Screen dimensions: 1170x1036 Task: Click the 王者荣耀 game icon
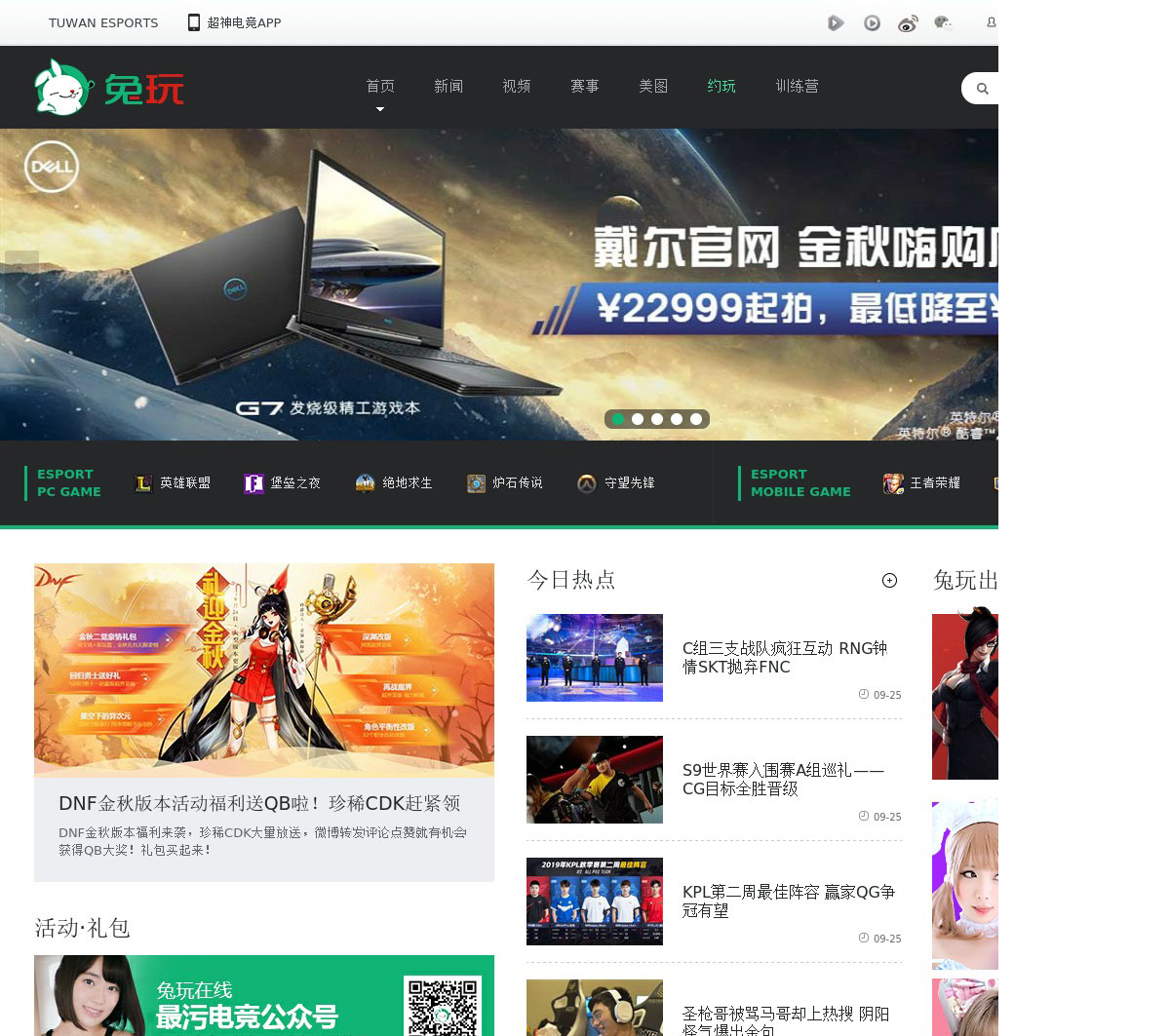(x=893, y=483)
